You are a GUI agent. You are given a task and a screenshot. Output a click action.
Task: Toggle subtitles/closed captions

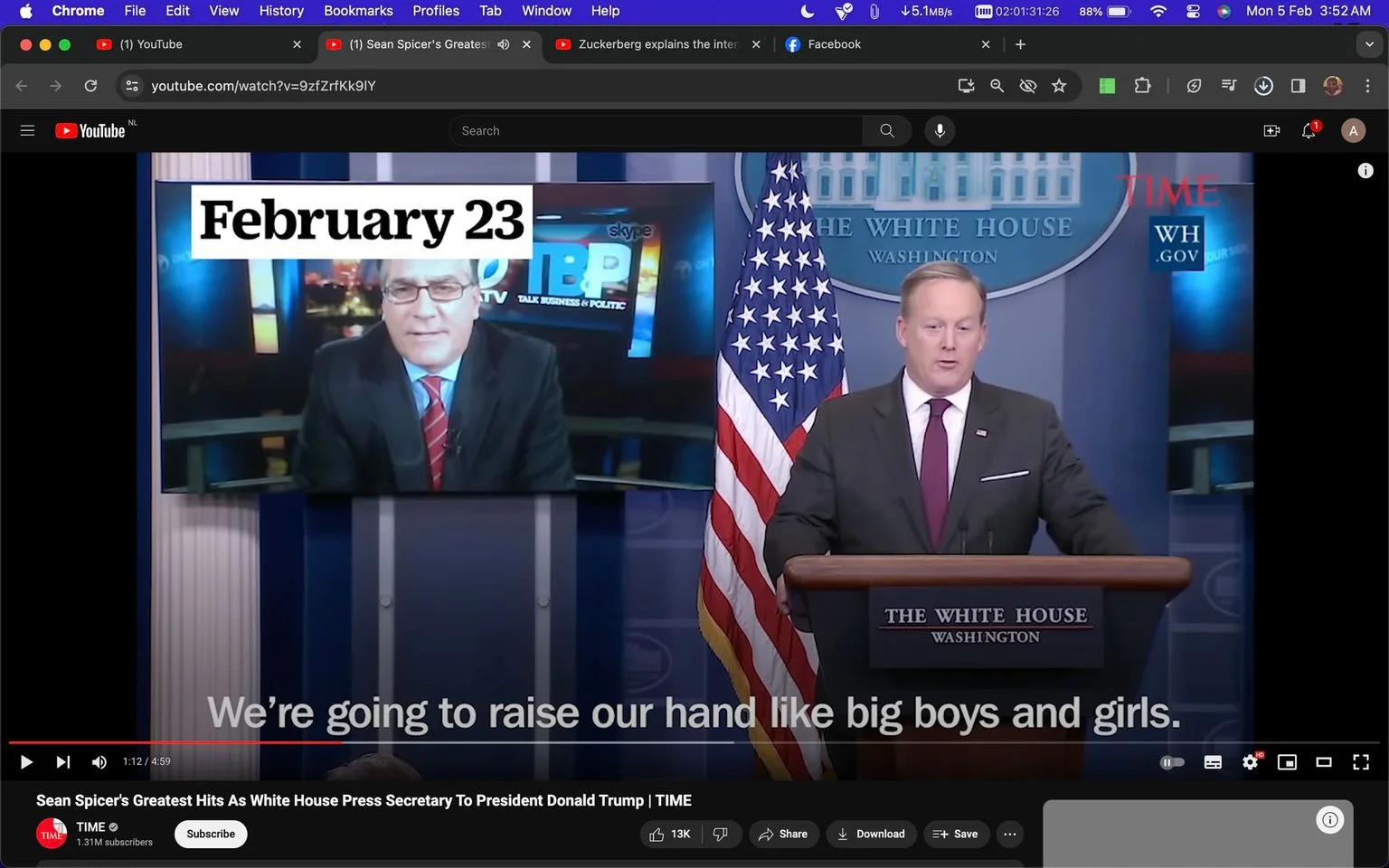(1213, 762)
